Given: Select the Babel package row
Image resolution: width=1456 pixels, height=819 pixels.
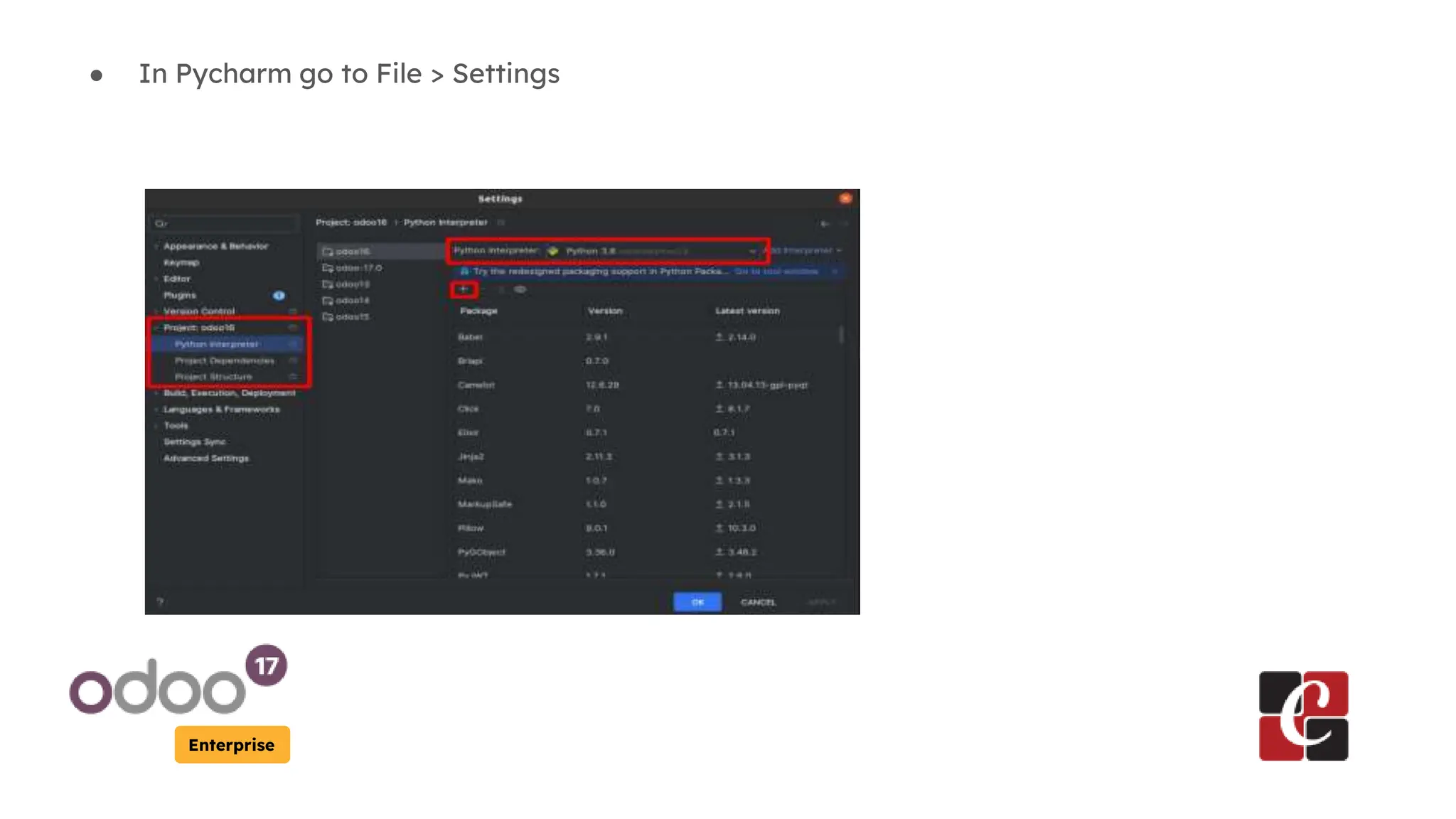Looking at the screenshot, I should coord(645,337).
